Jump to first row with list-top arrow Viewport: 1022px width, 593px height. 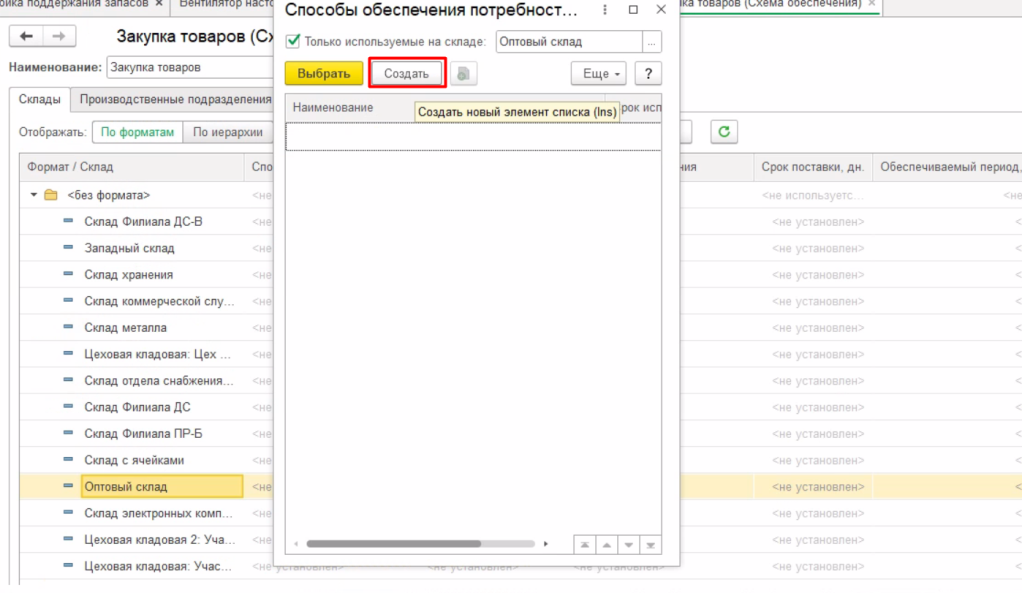point(583,545)
